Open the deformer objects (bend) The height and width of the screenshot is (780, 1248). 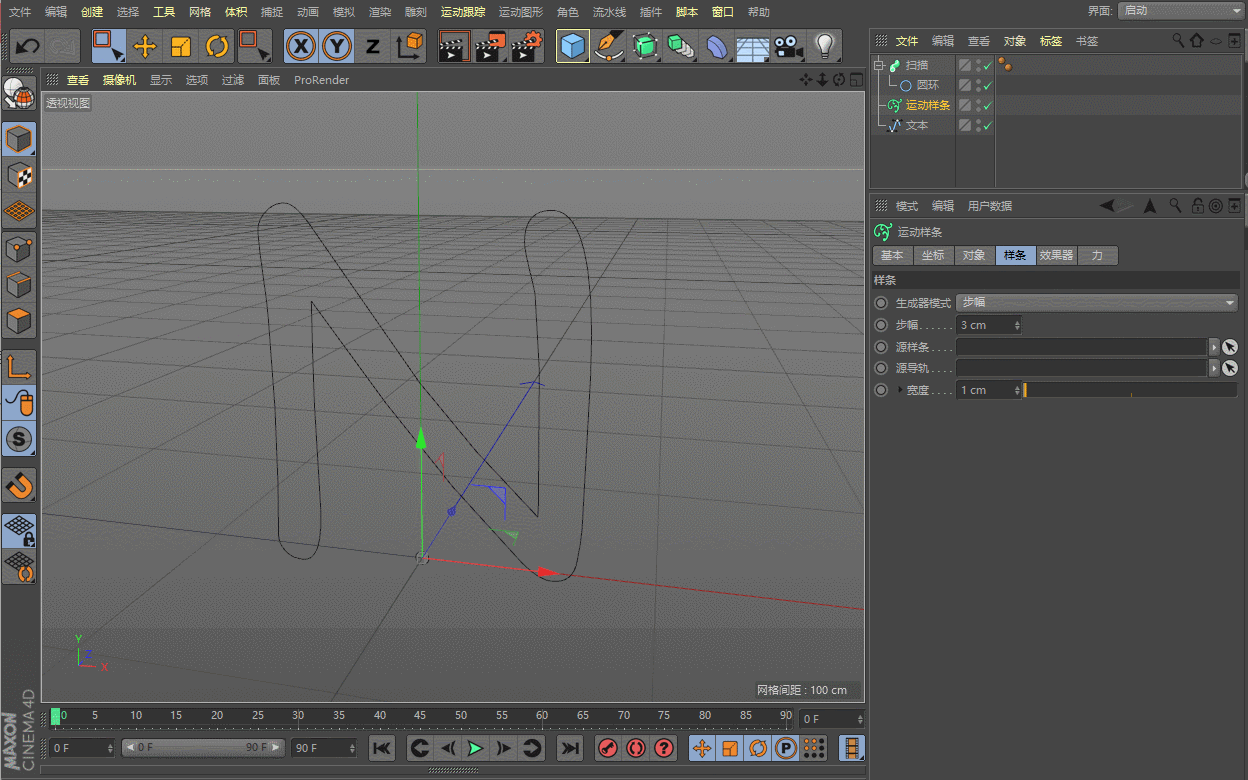717,46
